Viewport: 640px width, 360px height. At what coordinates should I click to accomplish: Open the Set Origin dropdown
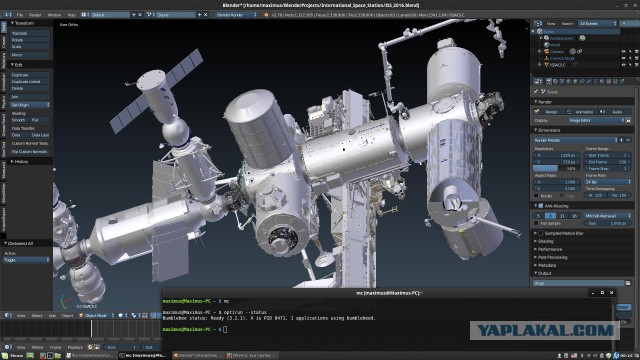[x=30, y=105]
